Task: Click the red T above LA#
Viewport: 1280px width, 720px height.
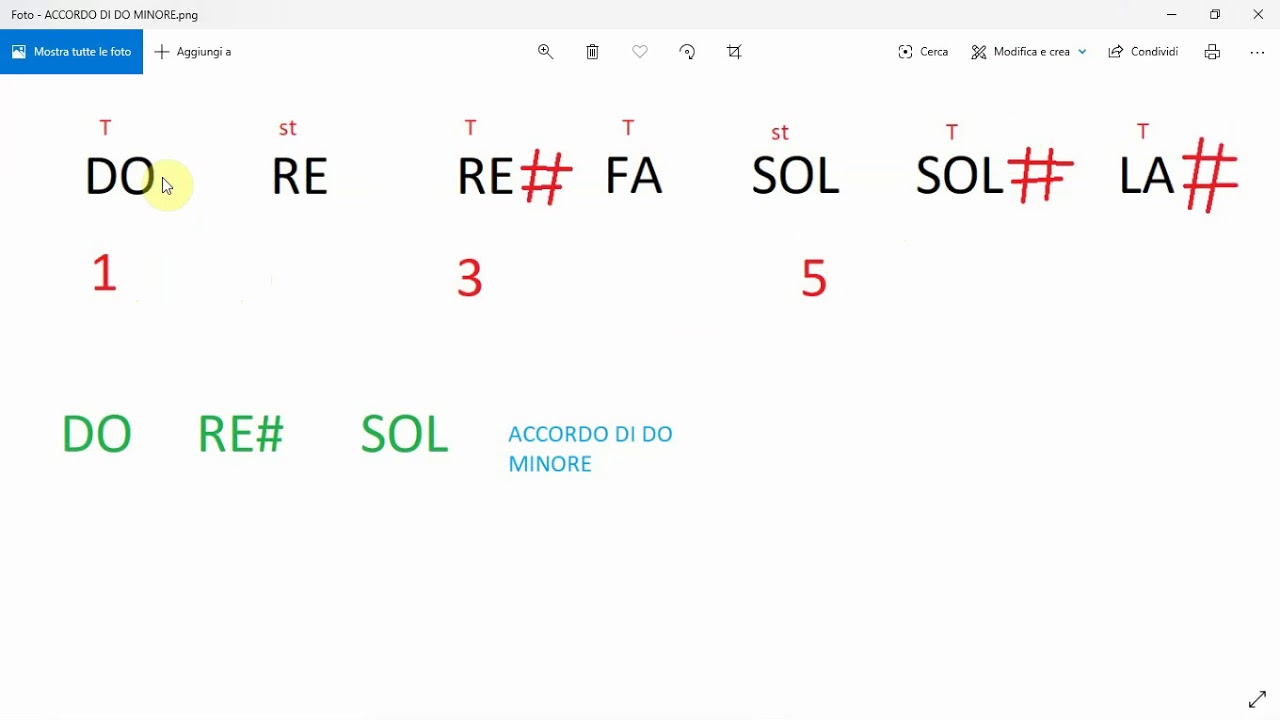Action: [x=1143, y=131]
